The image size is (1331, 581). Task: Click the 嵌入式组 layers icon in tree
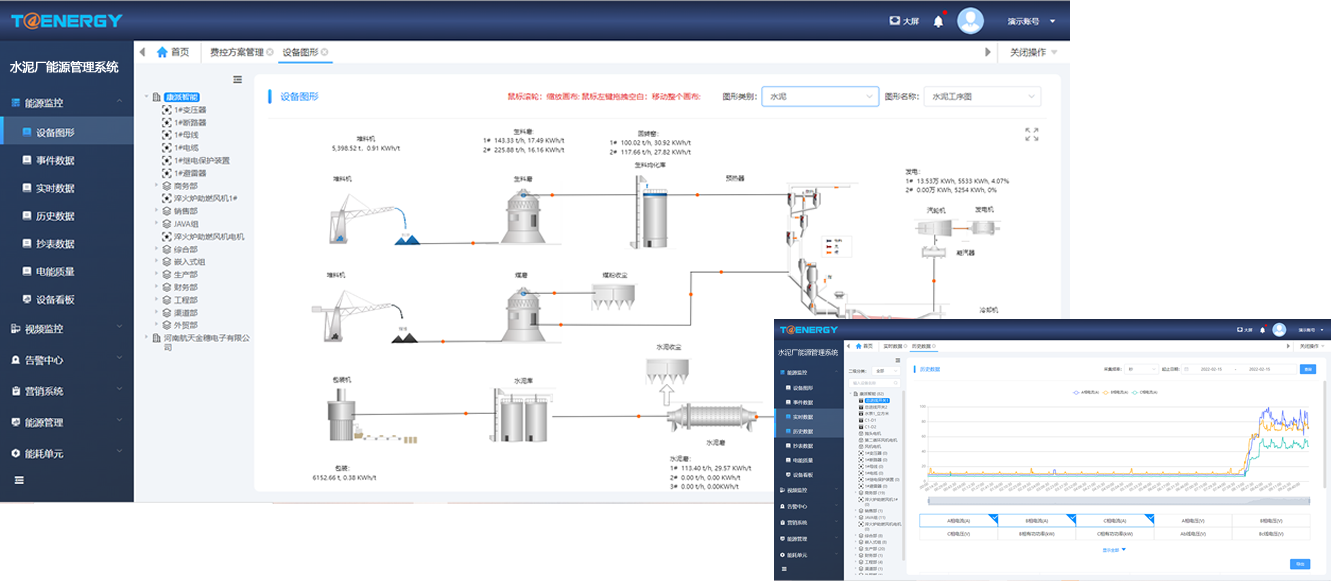point(167,262)
